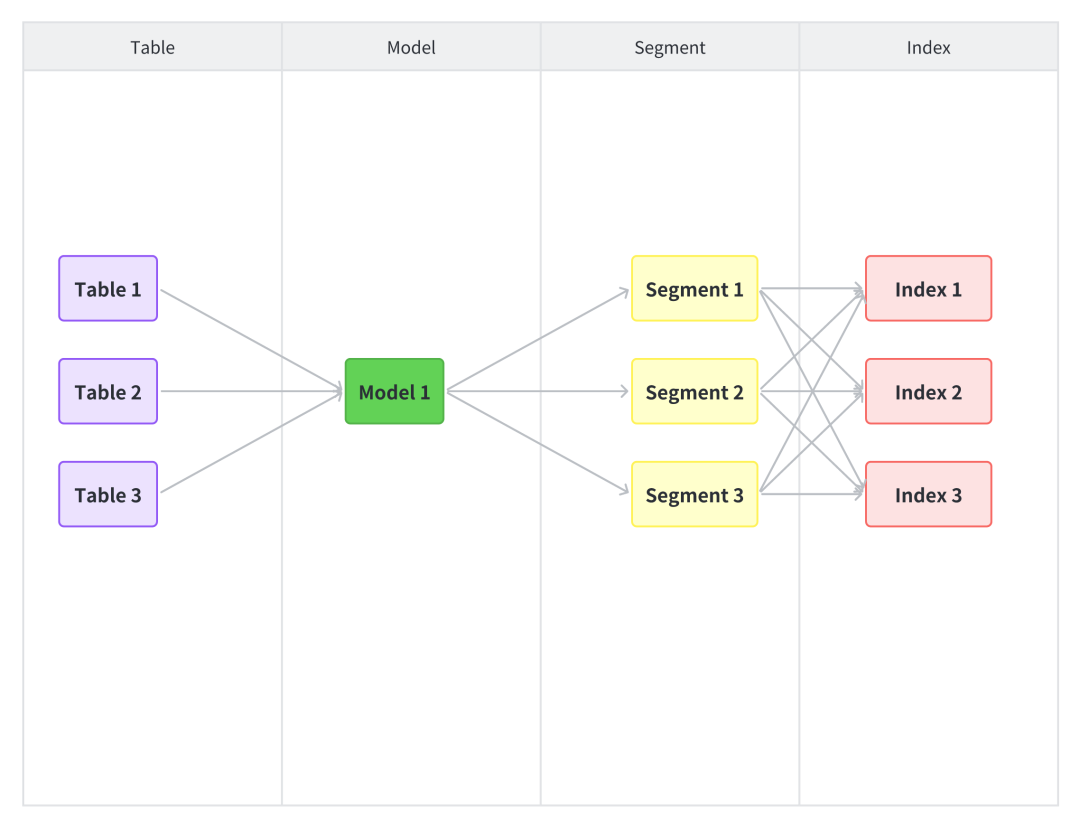Select the arrow from Model 1 to Segment 2
The height and width of the screenshot is (828, 1080).
pyautogui.click(x=538, y=392)
